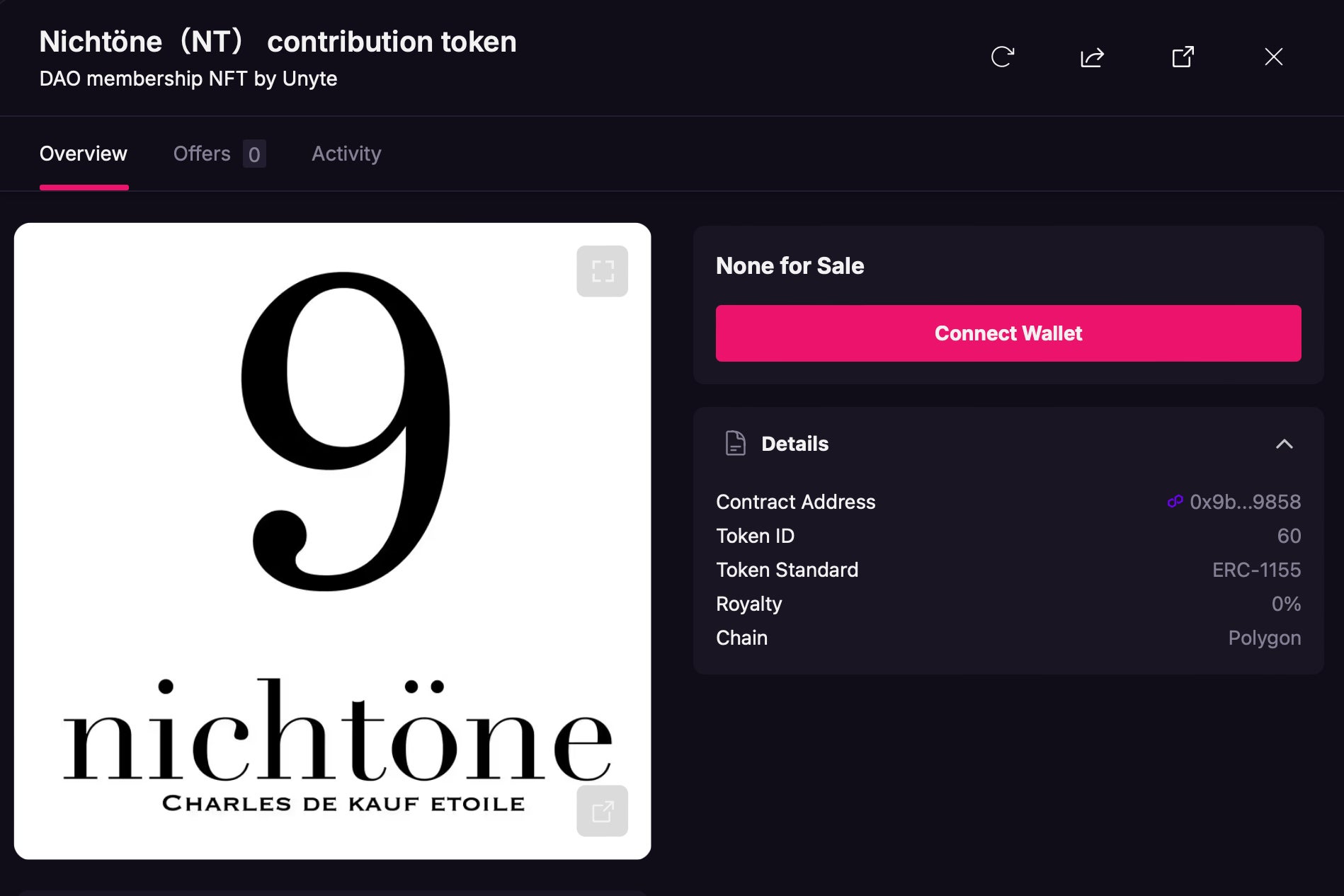Image resolution: width=1344 pixels, height=896 pixels.
Task: Click the Polygon chain icon by contract address
Action: (x=1175, y=502)
